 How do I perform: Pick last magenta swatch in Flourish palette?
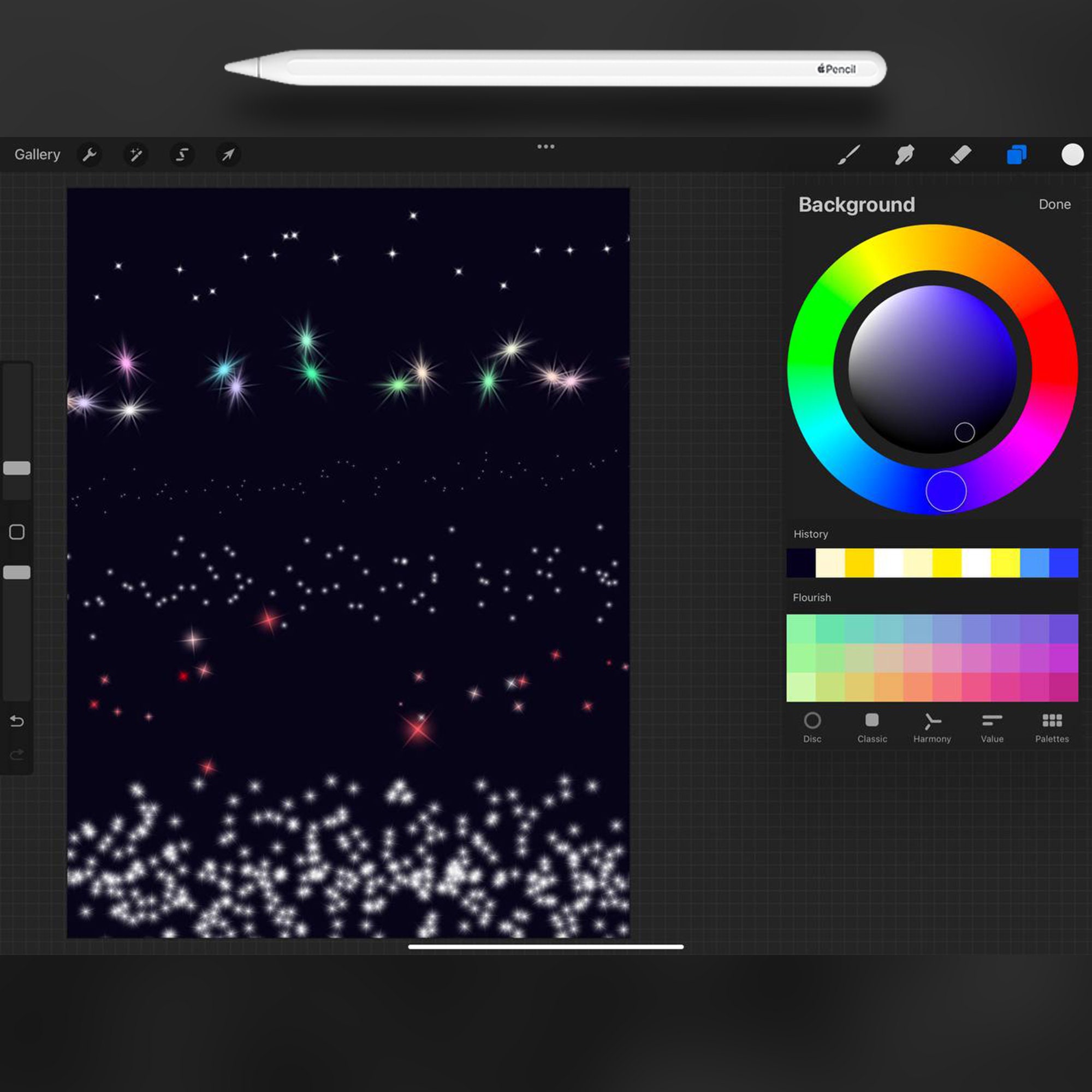(x=1064, y=687)
